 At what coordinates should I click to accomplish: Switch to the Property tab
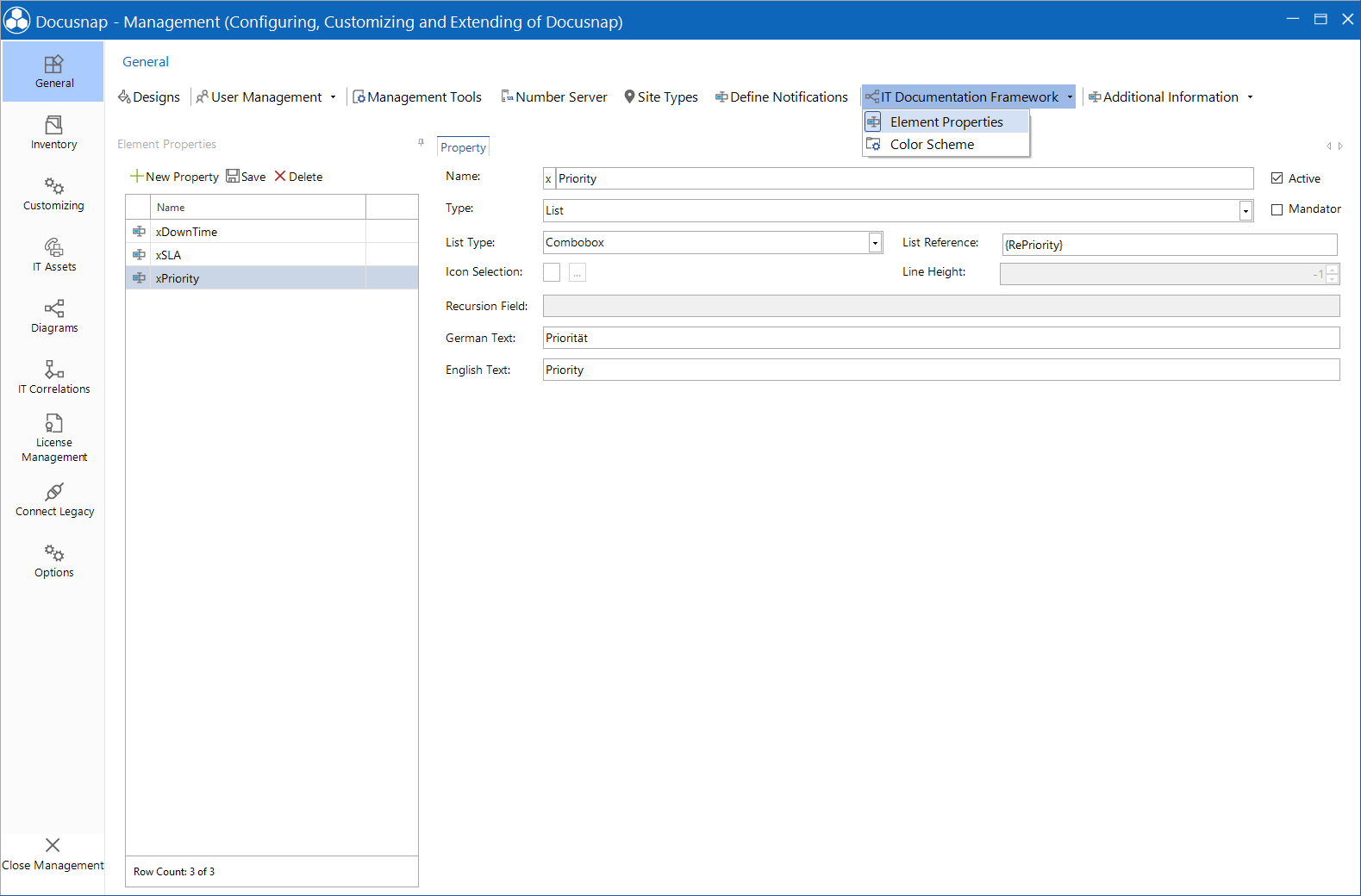pyautogui.click(x=463, y=147)
